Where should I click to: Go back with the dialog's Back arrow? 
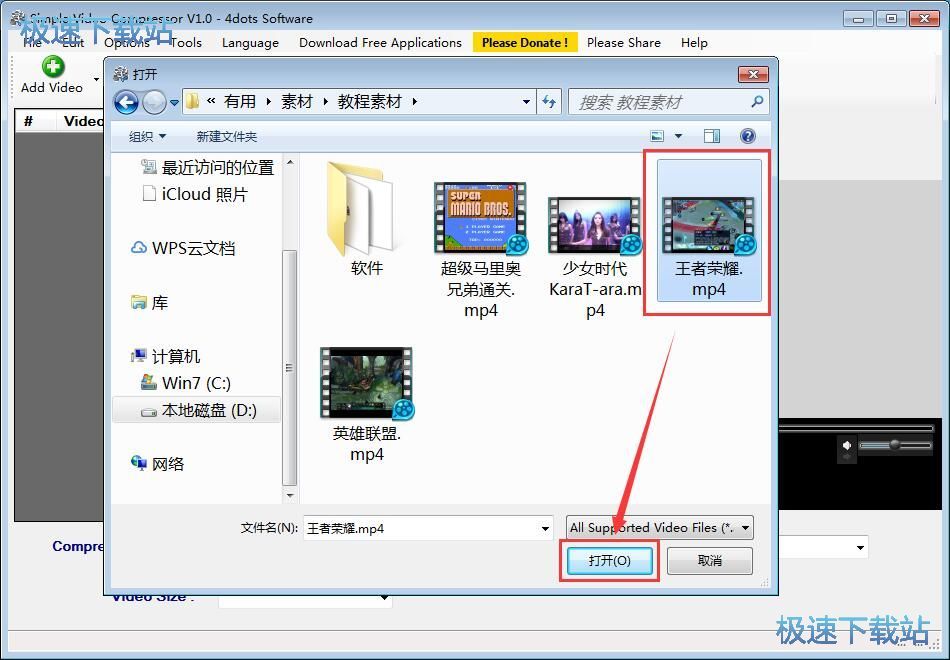coord(126,102)
